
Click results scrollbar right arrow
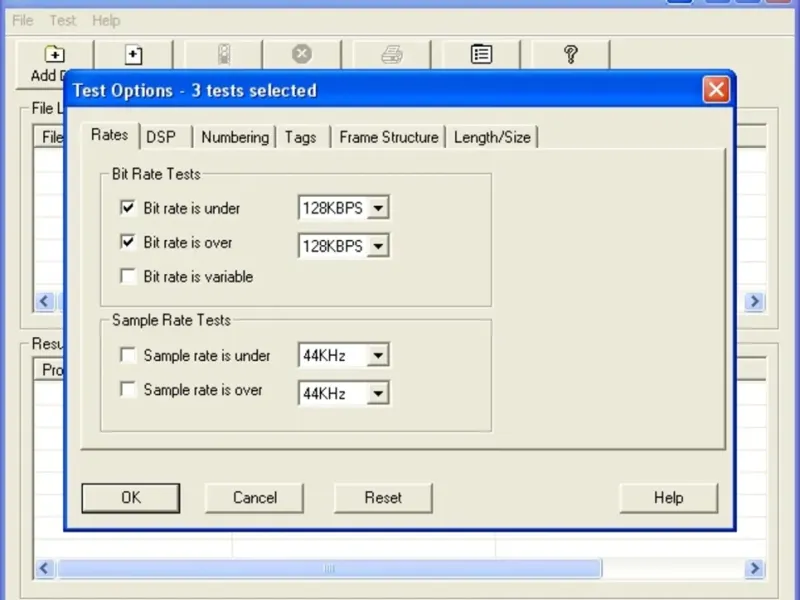point(755,568)
